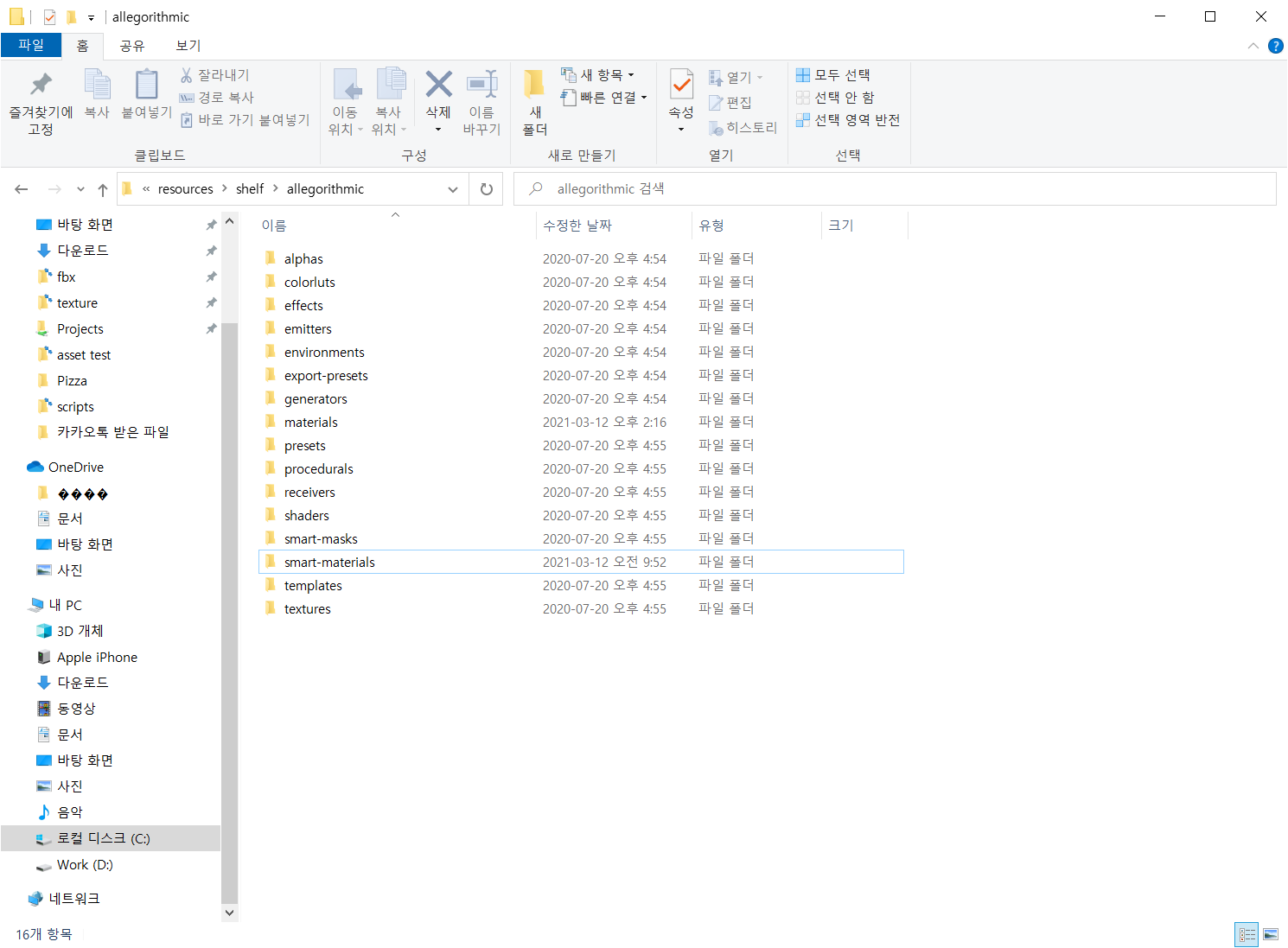Click 'shelf' in the address path
Viewport: 1288px width, 948px height.
click(x=250, y=189)
